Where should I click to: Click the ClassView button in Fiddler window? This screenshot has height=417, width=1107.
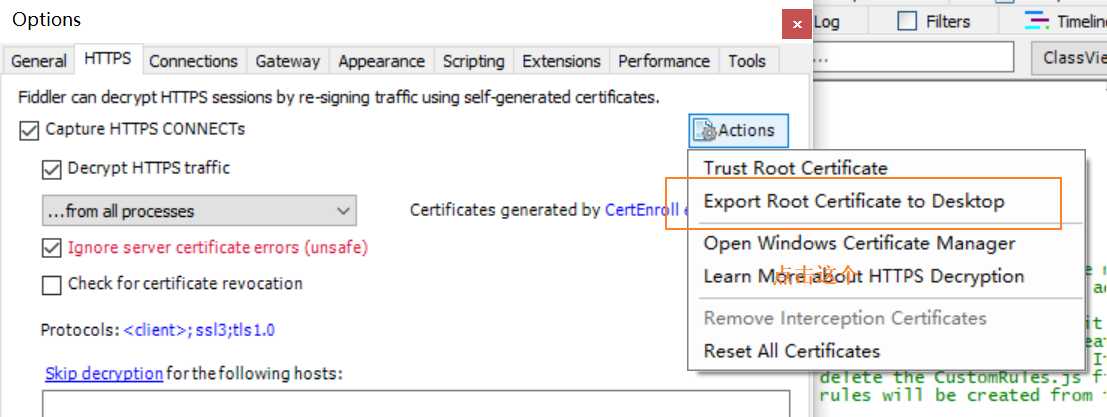pos(1069,58)
